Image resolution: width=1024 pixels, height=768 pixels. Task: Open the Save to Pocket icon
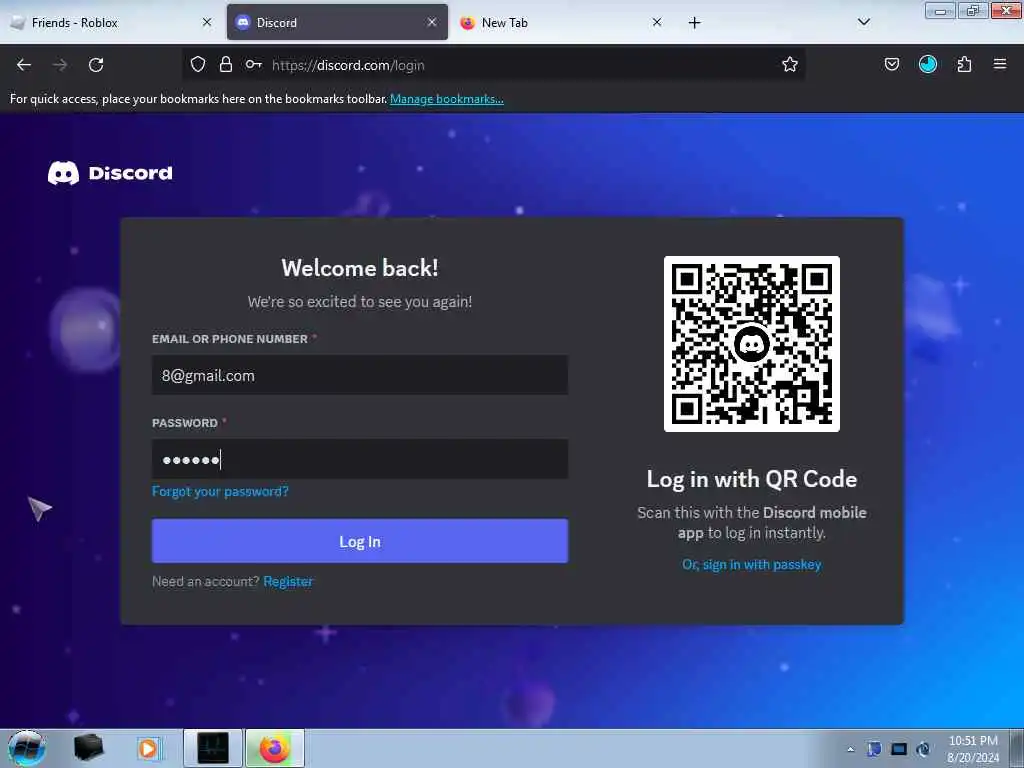click(891, 65)
